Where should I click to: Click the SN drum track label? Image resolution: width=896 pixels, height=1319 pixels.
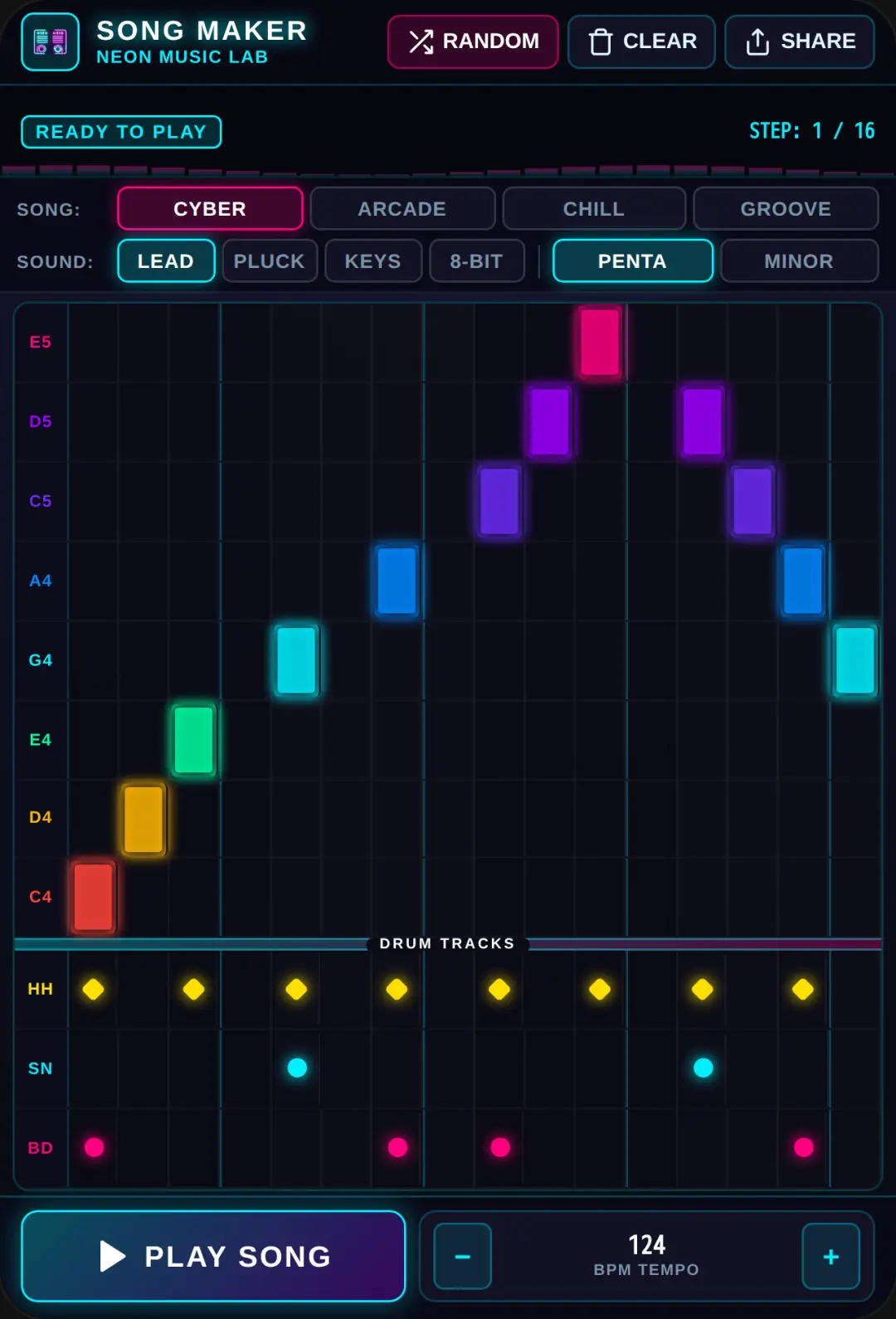(41, 1068)
